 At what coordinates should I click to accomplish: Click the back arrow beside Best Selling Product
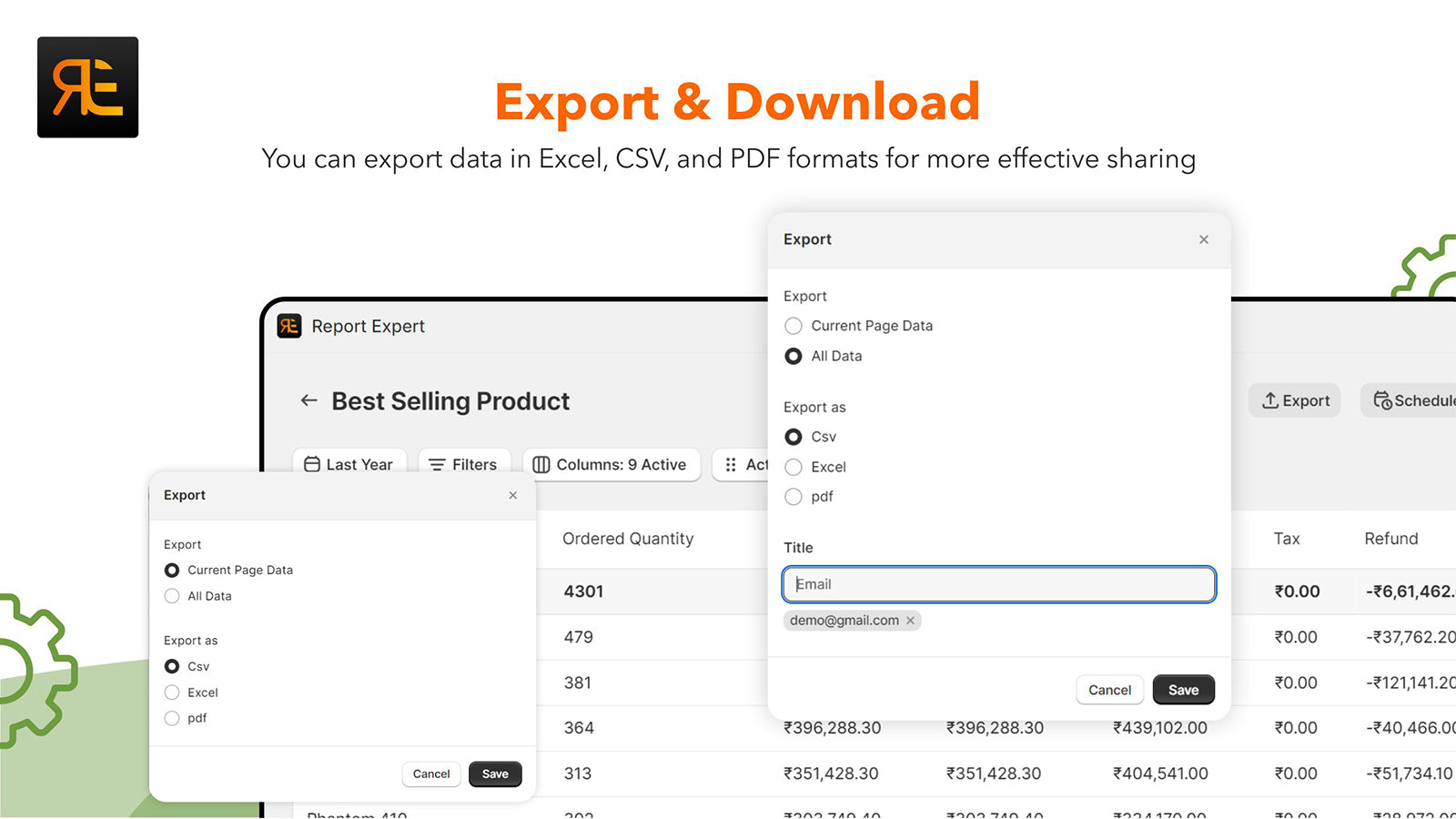[308, 400]
